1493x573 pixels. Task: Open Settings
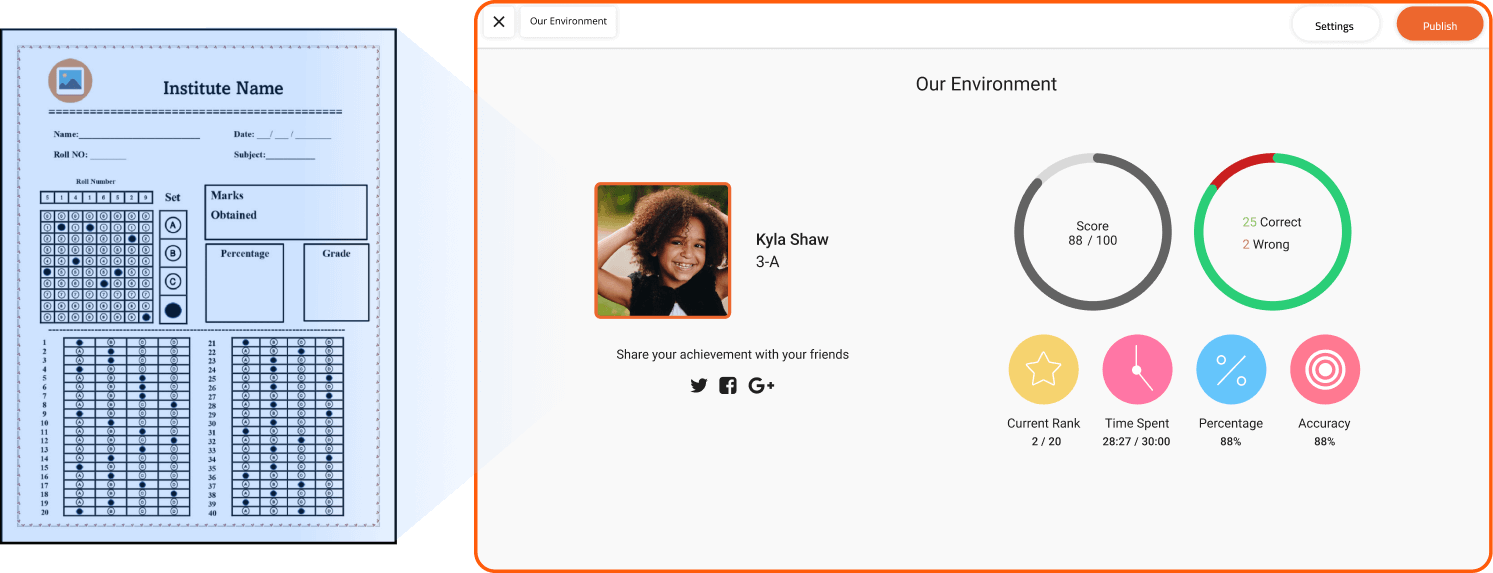tap(1334, 26)
